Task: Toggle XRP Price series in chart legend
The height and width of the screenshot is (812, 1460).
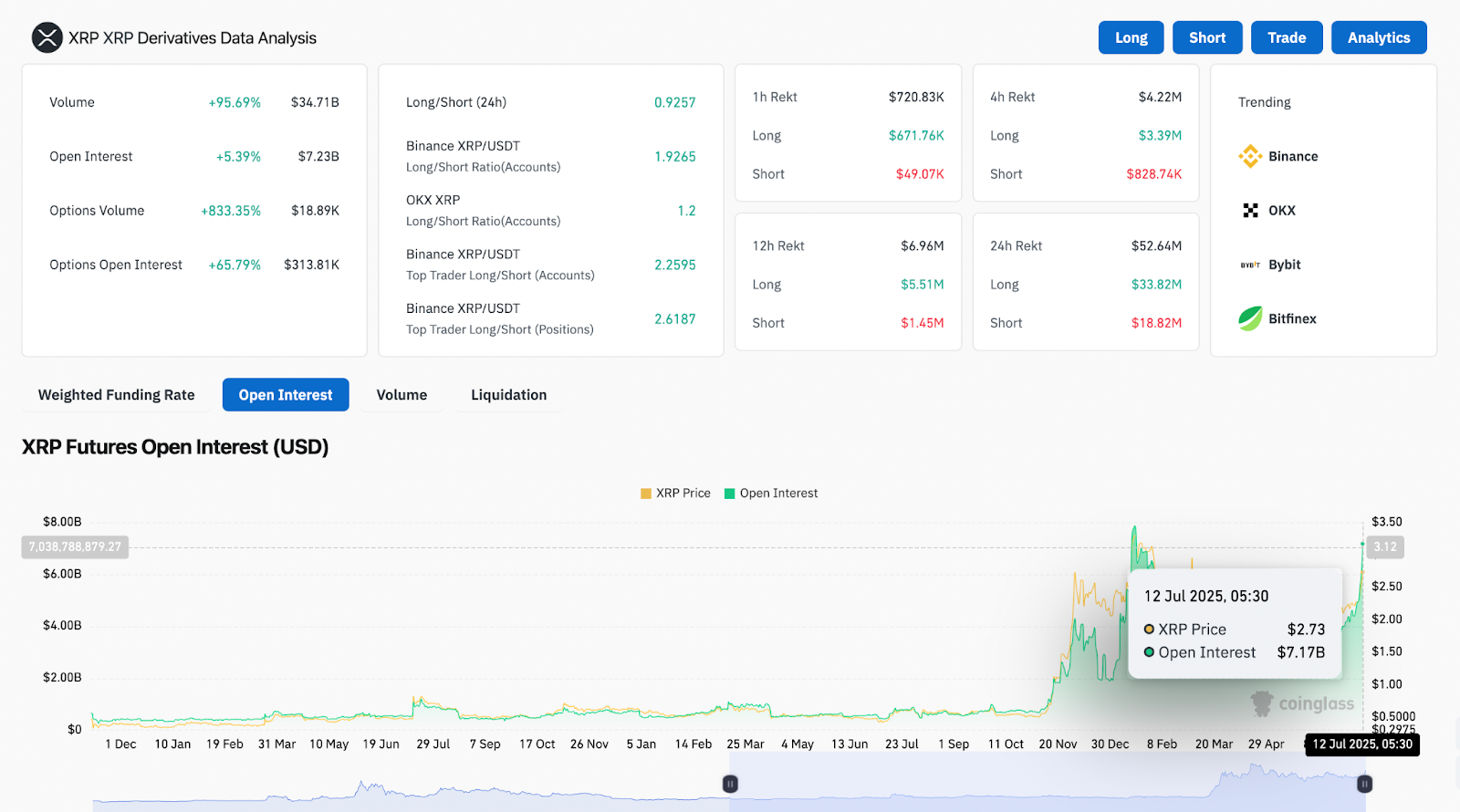Action: (675, 494)
